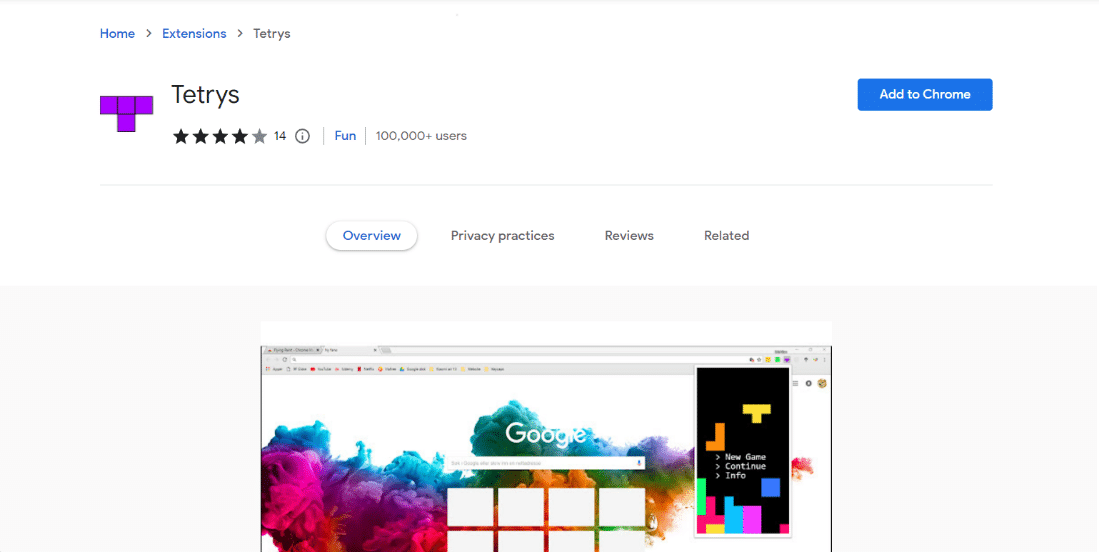This screenshot has height=552, width=1099.
Task: Click the purple Tetrys extension logo
Action: (126, 113)
